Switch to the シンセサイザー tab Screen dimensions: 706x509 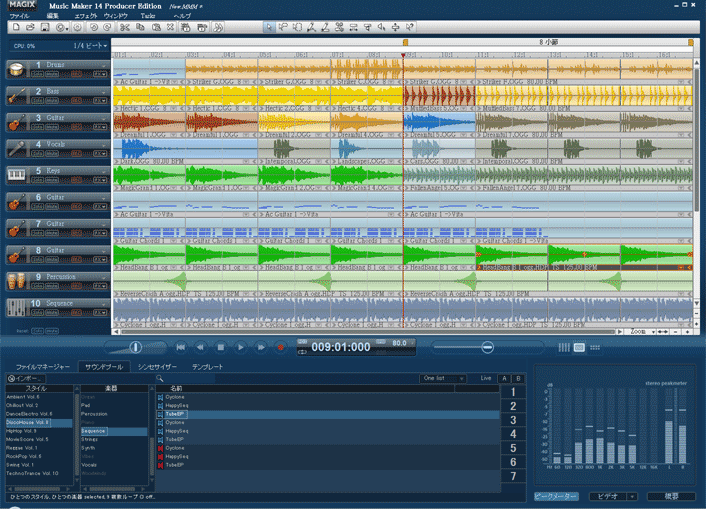157,367
